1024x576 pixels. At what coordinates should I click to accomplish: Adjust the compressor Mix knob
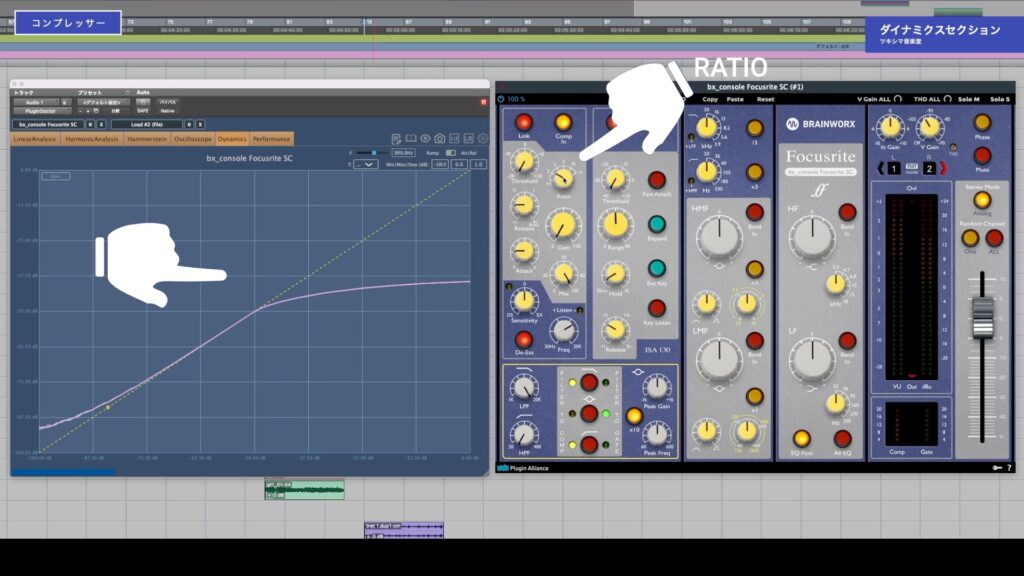(x=563, y=276)
